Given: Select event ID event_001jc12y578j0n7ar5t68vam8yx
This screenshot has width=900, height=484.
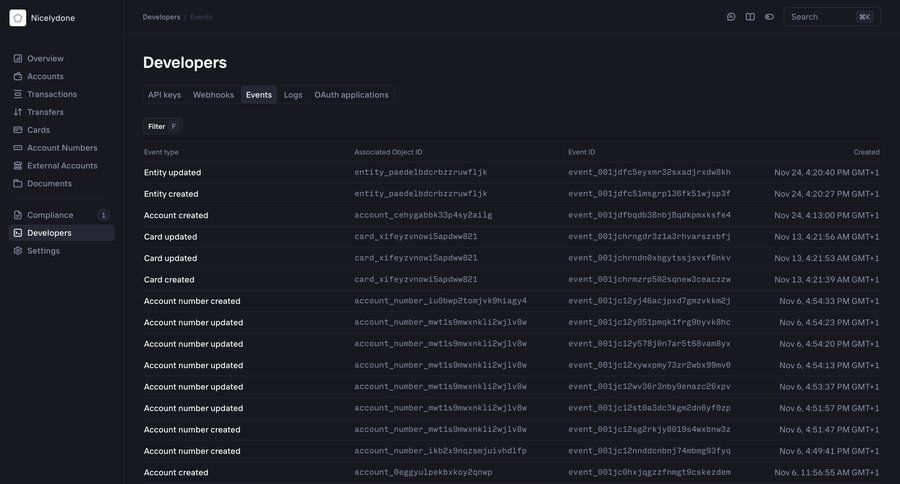Looking at the screenshot, I should [649, 344].
